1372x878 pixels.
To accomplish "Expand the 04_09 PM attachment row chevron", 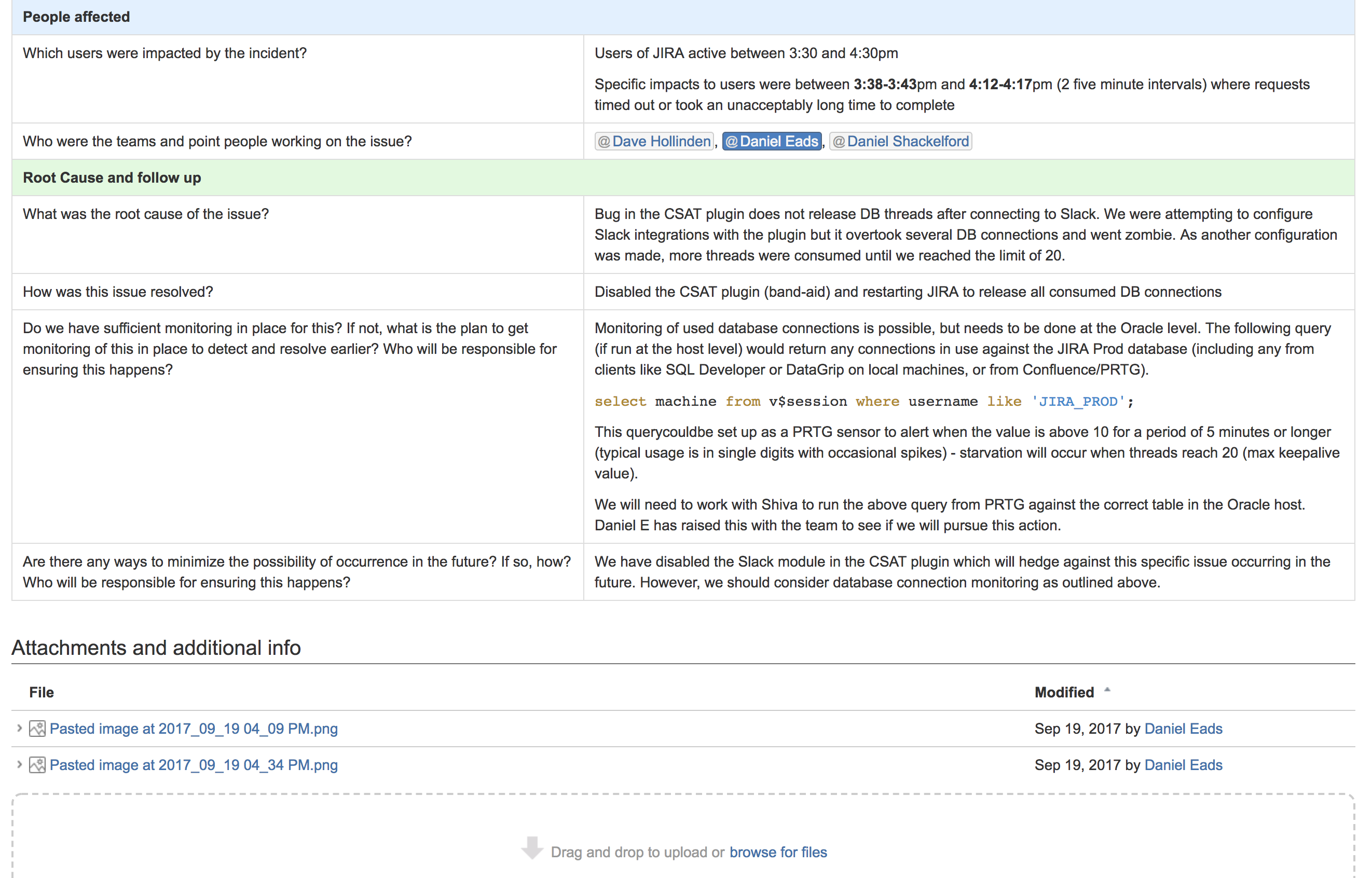I will (19, 728).
